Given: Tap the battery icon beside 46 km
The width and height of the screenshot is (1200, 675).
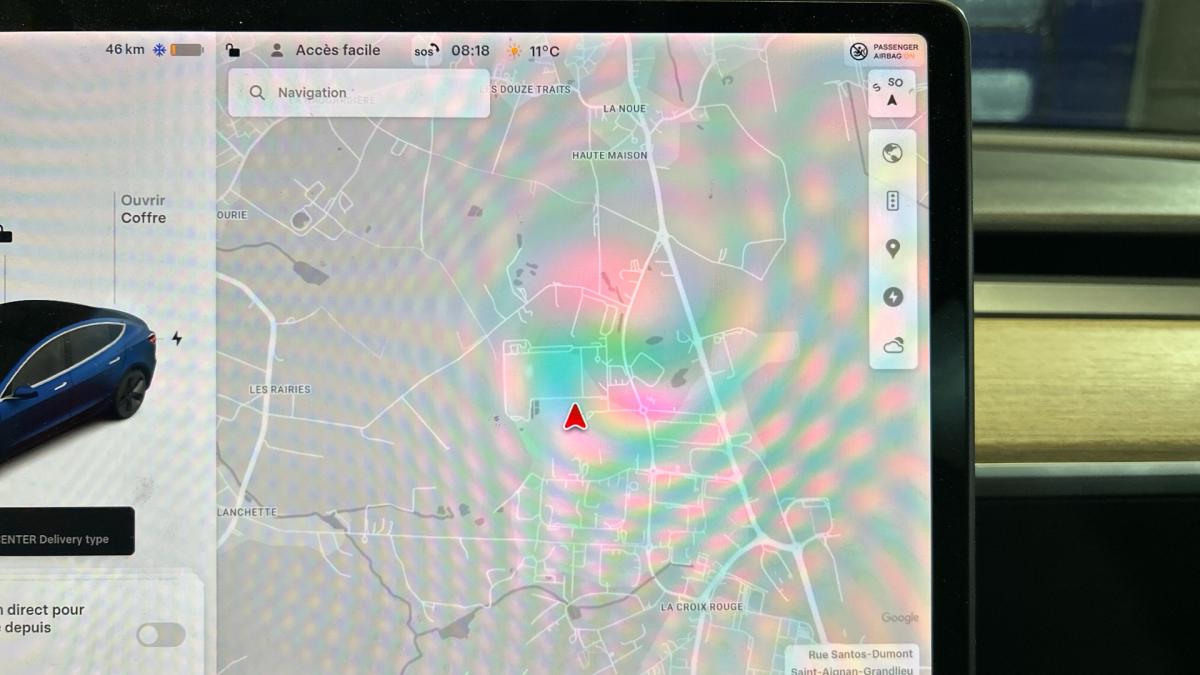Looking at the screenshot, I should (x=187, y=50).
